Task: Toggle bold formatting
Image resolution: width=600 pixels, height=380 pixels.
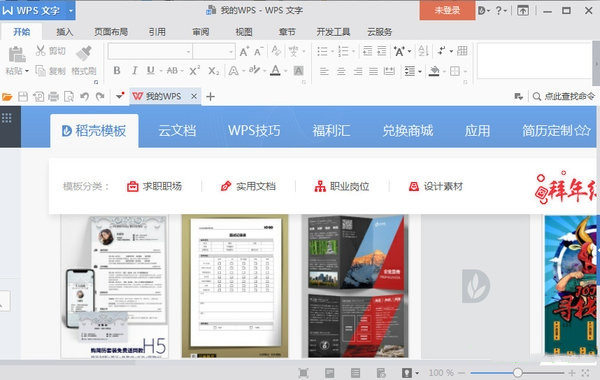Action: point(117,70)
